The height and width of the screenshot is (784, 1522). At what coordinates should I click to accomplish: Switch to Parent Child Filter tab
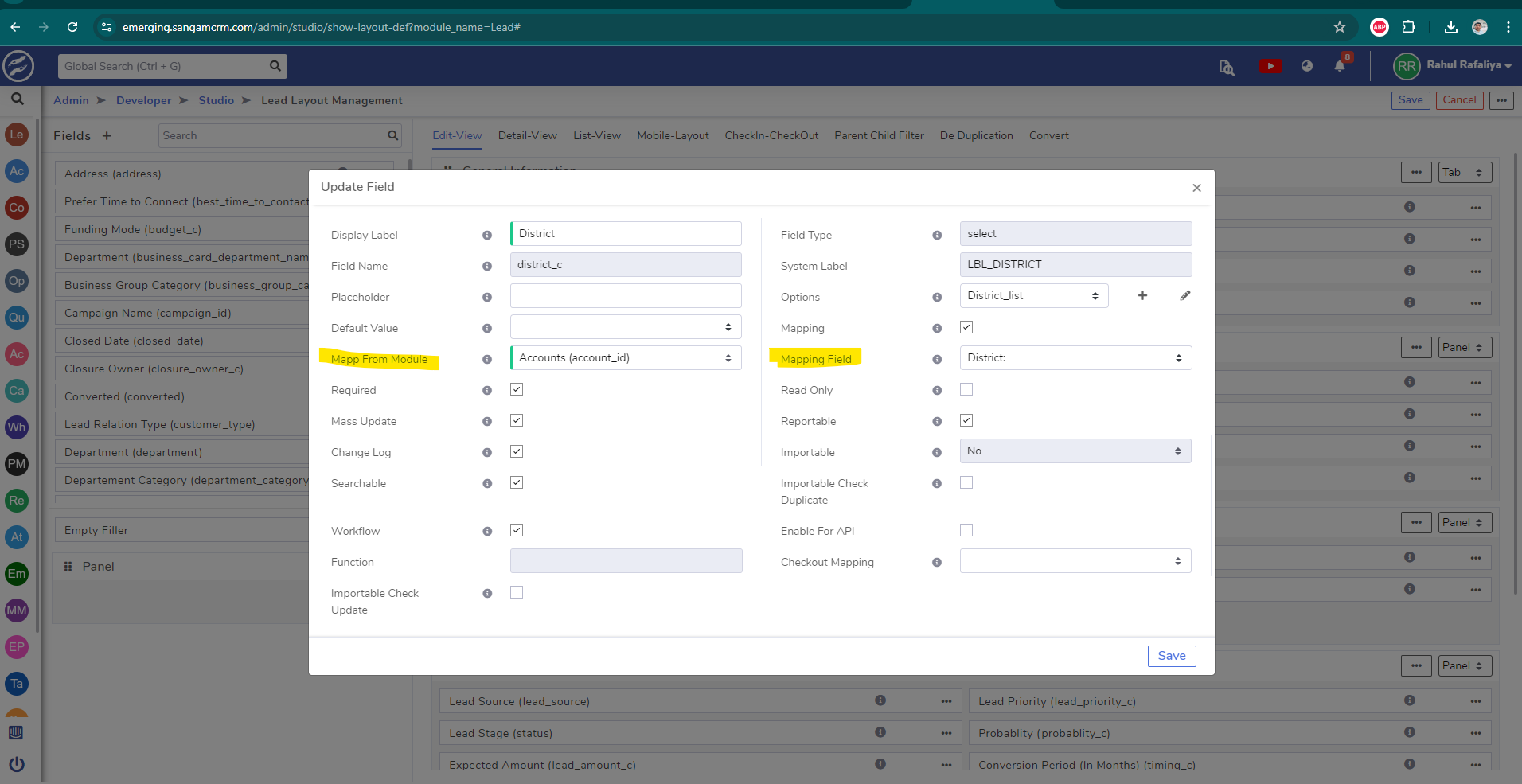[x=879, y=136]
